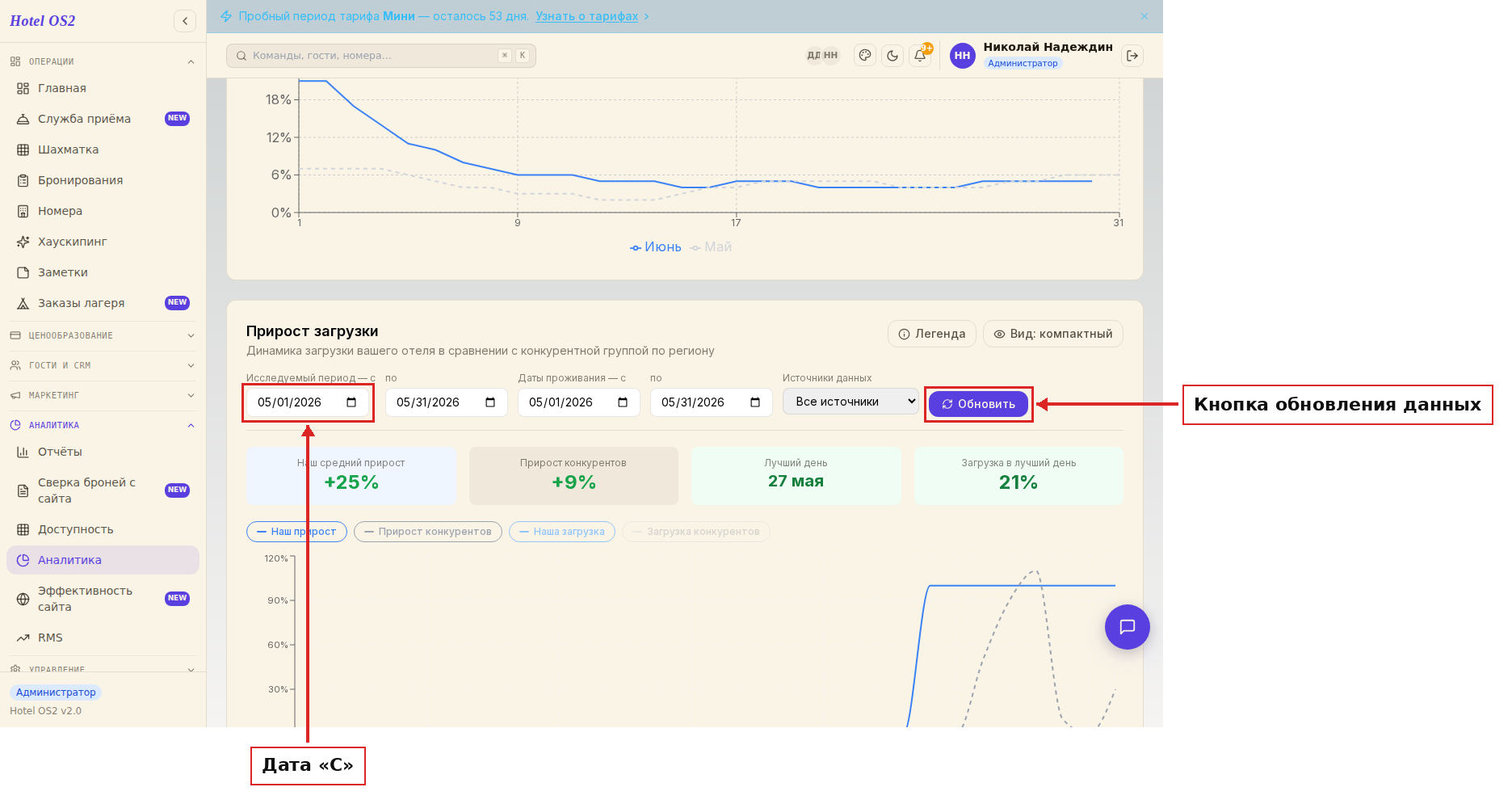Open the floating chat bubble button
The width and height of the screenshot is (1512, 804).
coord(1128,627)
